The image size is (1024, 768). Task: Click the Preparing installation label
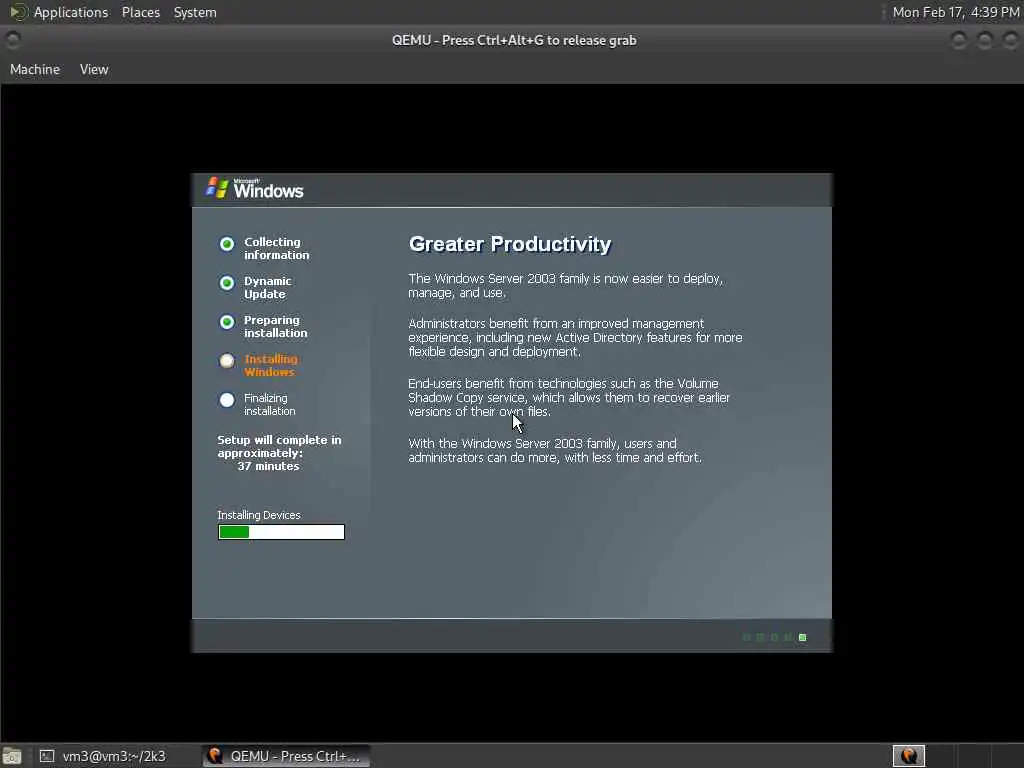[x=276, y=327]
